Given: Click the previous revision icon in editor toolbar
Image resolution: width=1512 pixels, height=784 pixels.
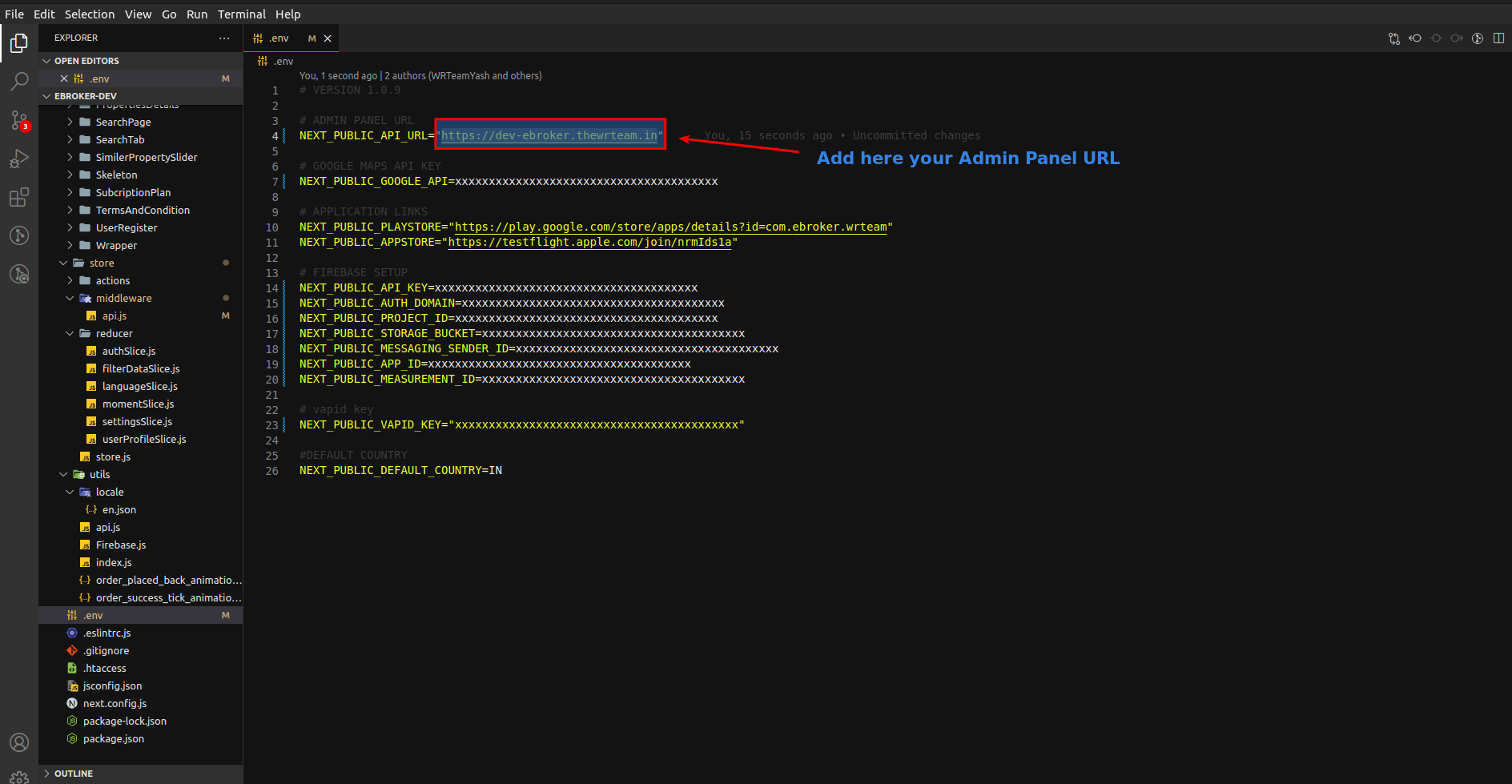Looking at the screenshot, I should click(x=1415, y=38).
